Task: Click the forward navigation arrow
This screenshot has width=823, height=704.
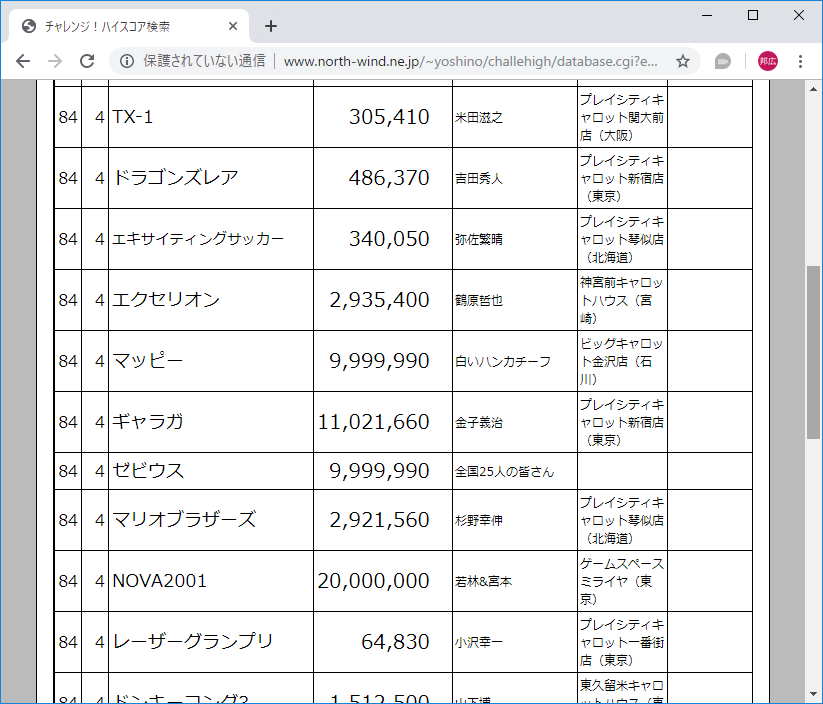Action: pos(55,61)
